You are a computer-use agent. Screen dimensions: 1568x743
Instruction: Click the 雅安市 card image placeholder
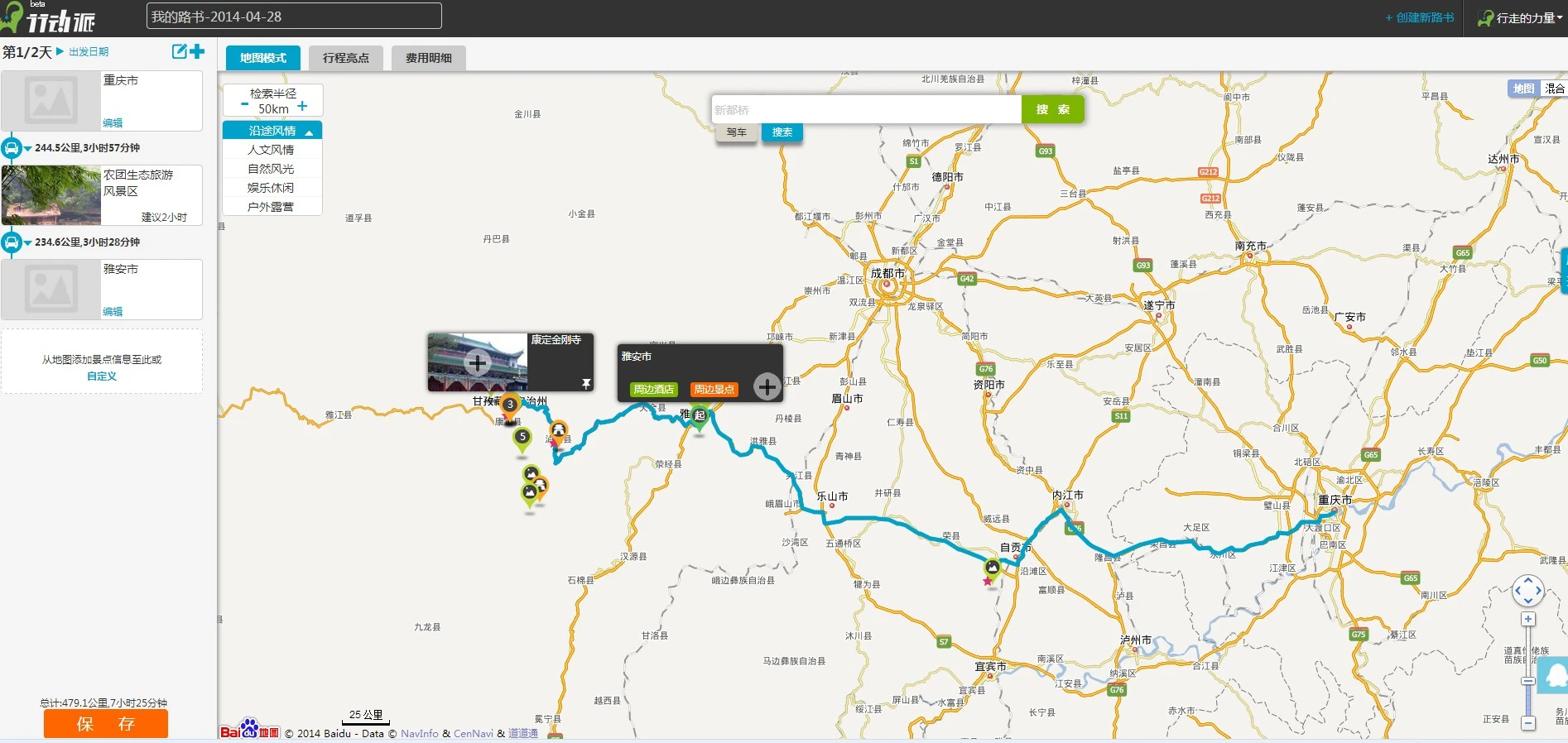51,290
